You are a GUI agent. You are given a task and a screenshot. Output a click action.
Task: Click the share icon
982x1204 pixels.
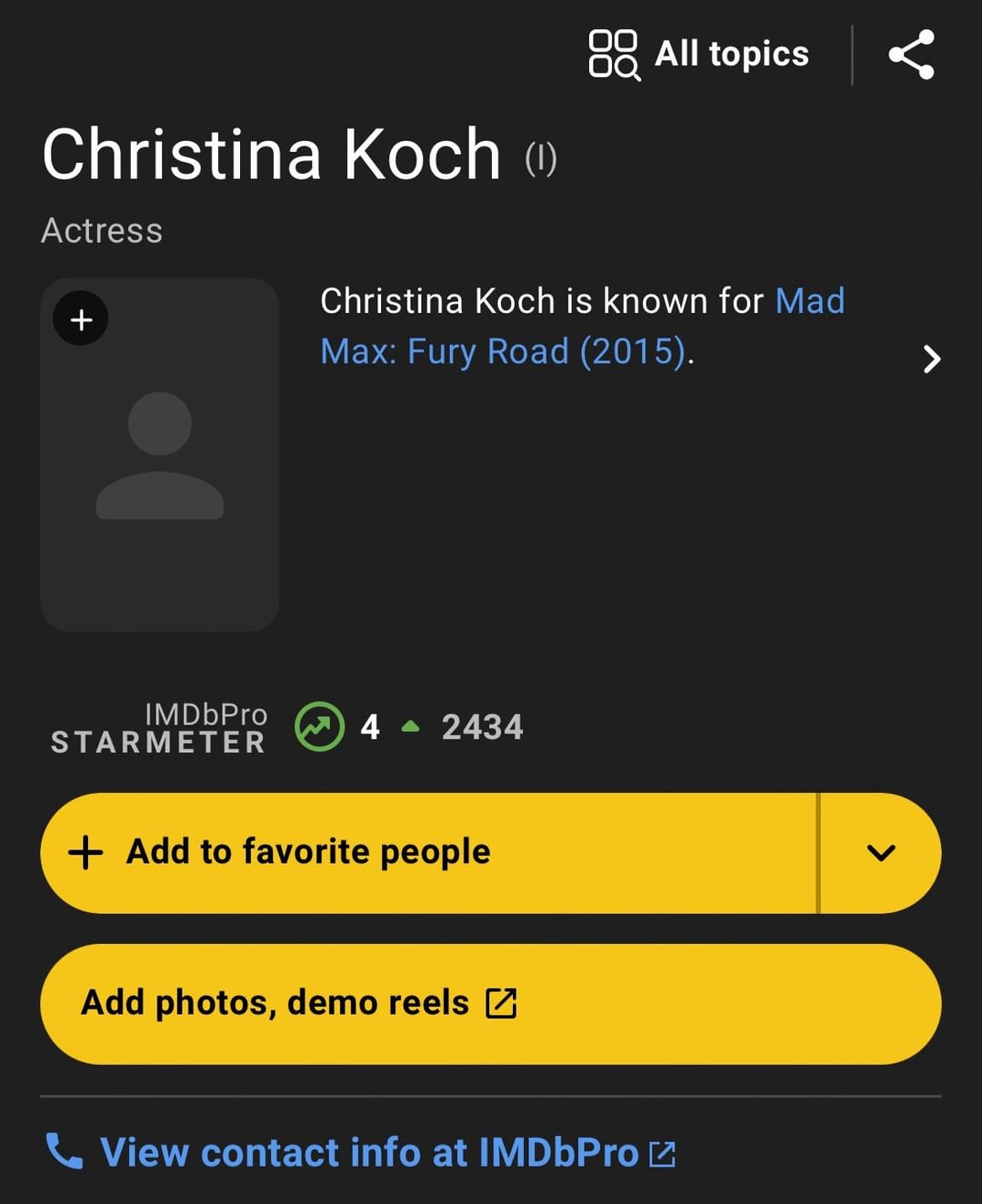[911, 55]
